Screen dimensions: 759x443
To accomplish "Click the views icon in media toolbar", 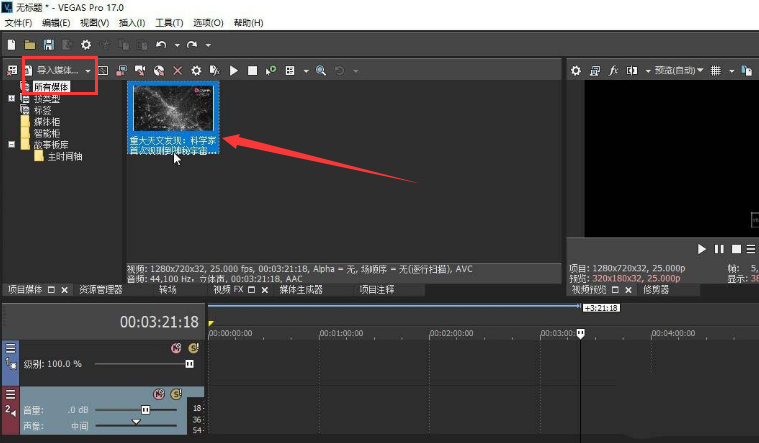I will [x=290, y=71].
